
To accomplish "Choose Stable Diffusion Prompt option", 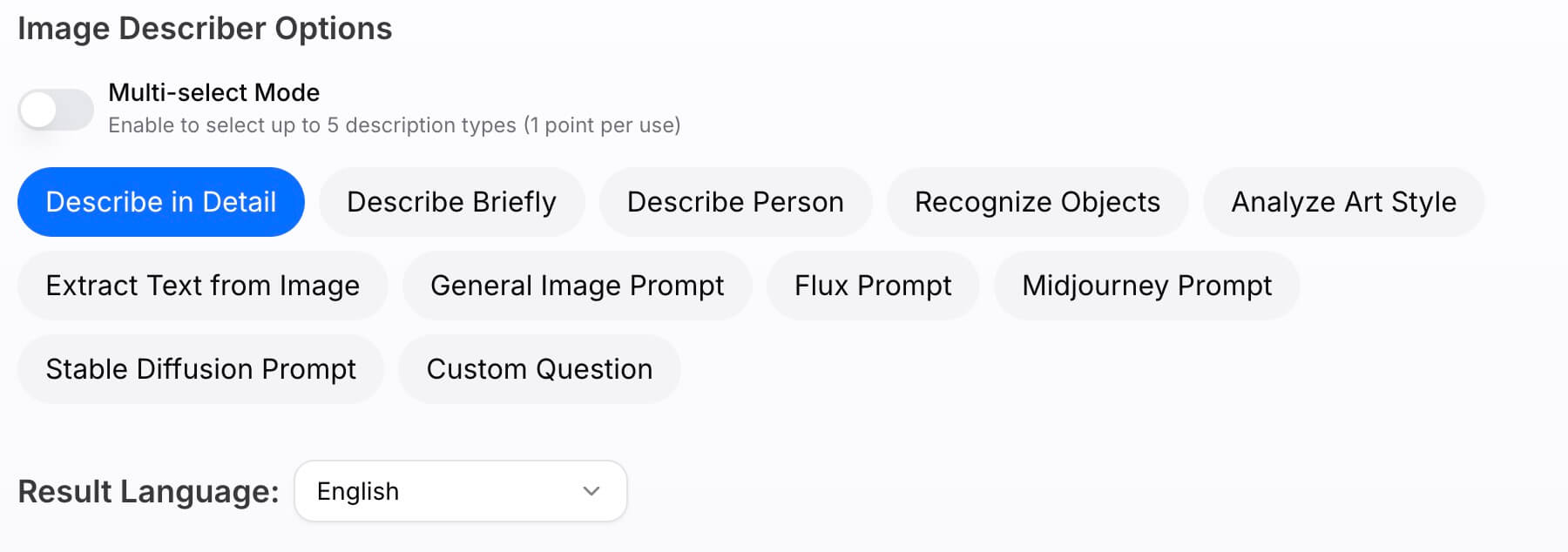I will (x=200, y=369).
